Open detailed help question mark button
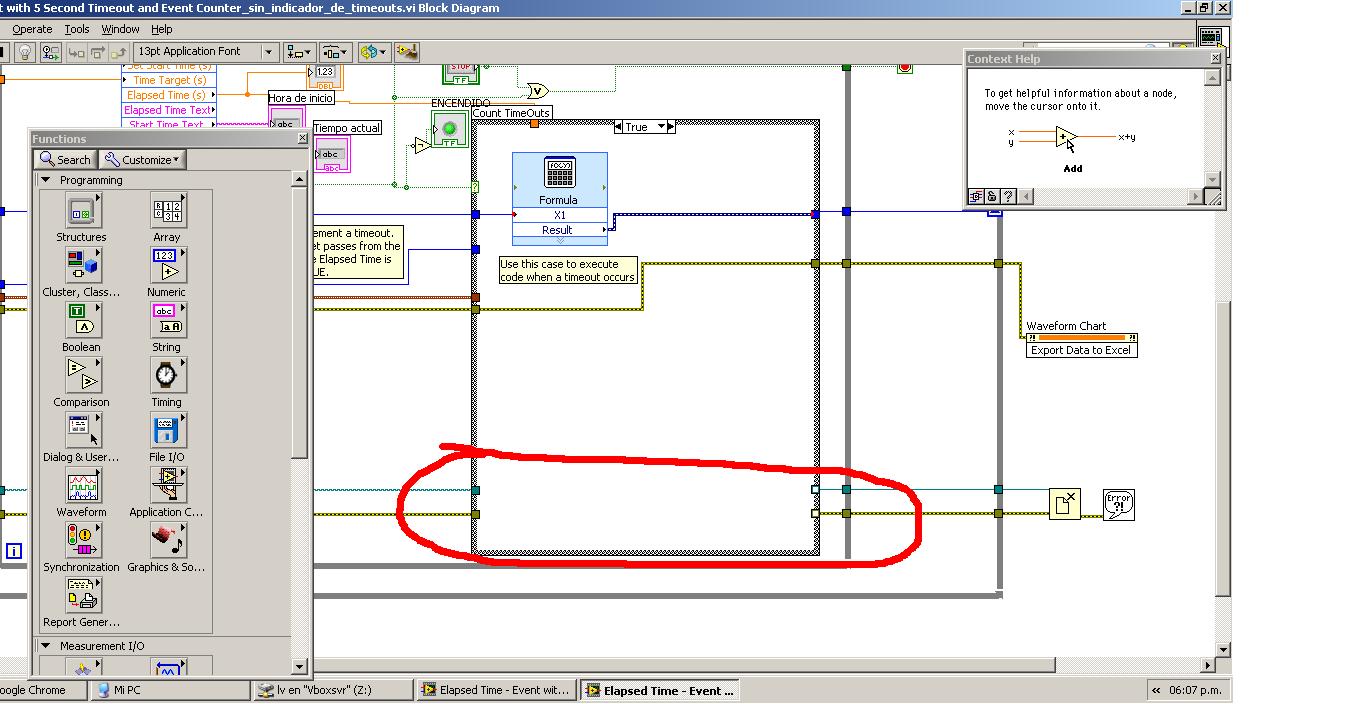Image resolution: width=1366 pixels, height=704 pixels. (x=1008, y=197)
